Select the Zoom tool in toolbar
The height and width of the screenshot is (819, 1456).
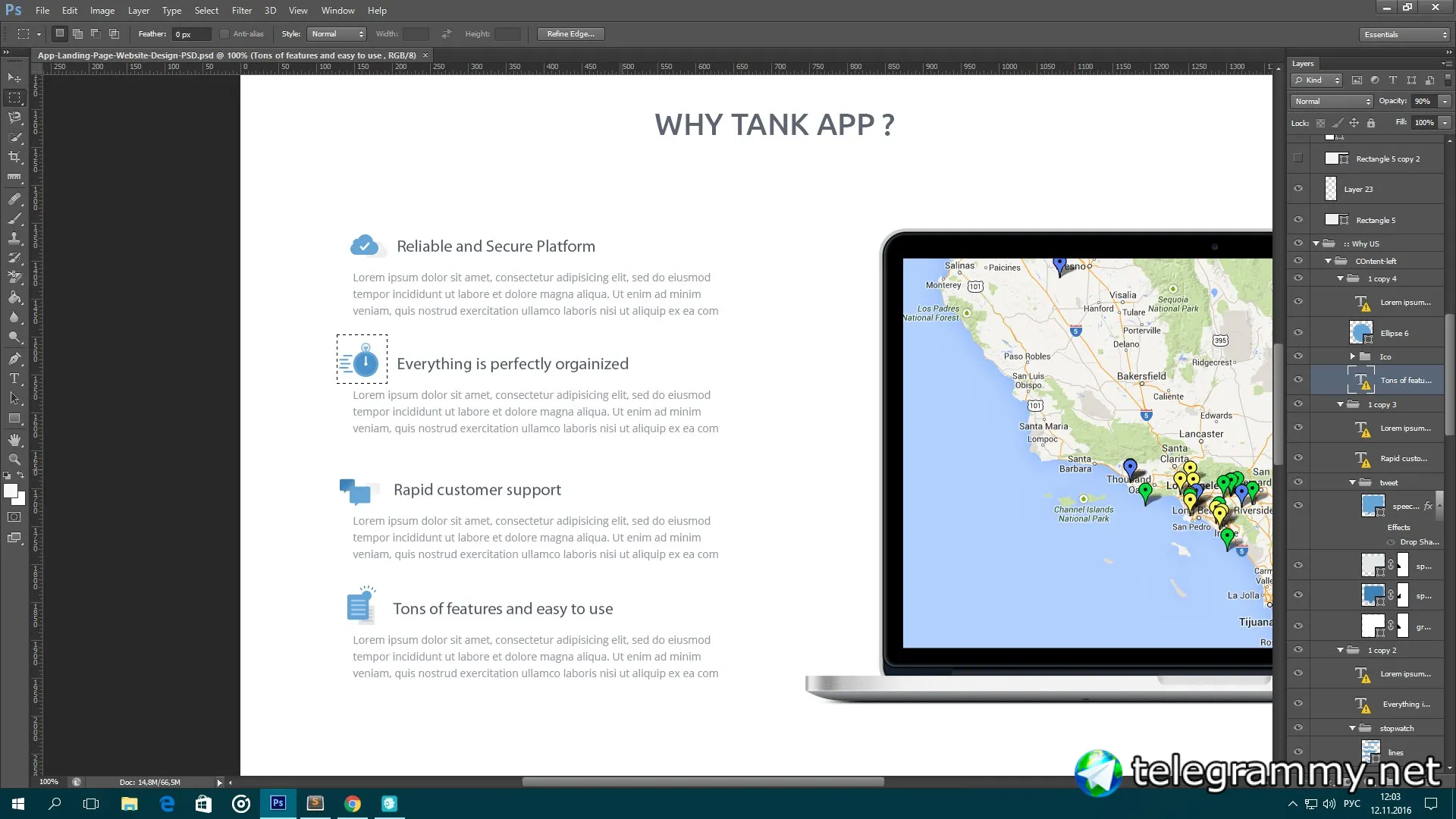(x=14, y=460)
